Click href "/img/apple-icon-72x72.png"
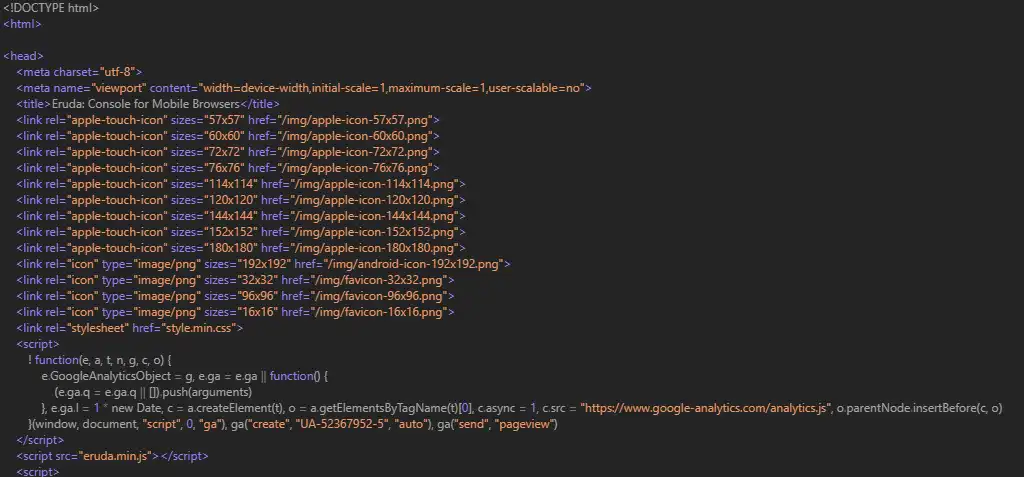The height and width of the screenshot is (477, 1024). [x=355, y=152]
